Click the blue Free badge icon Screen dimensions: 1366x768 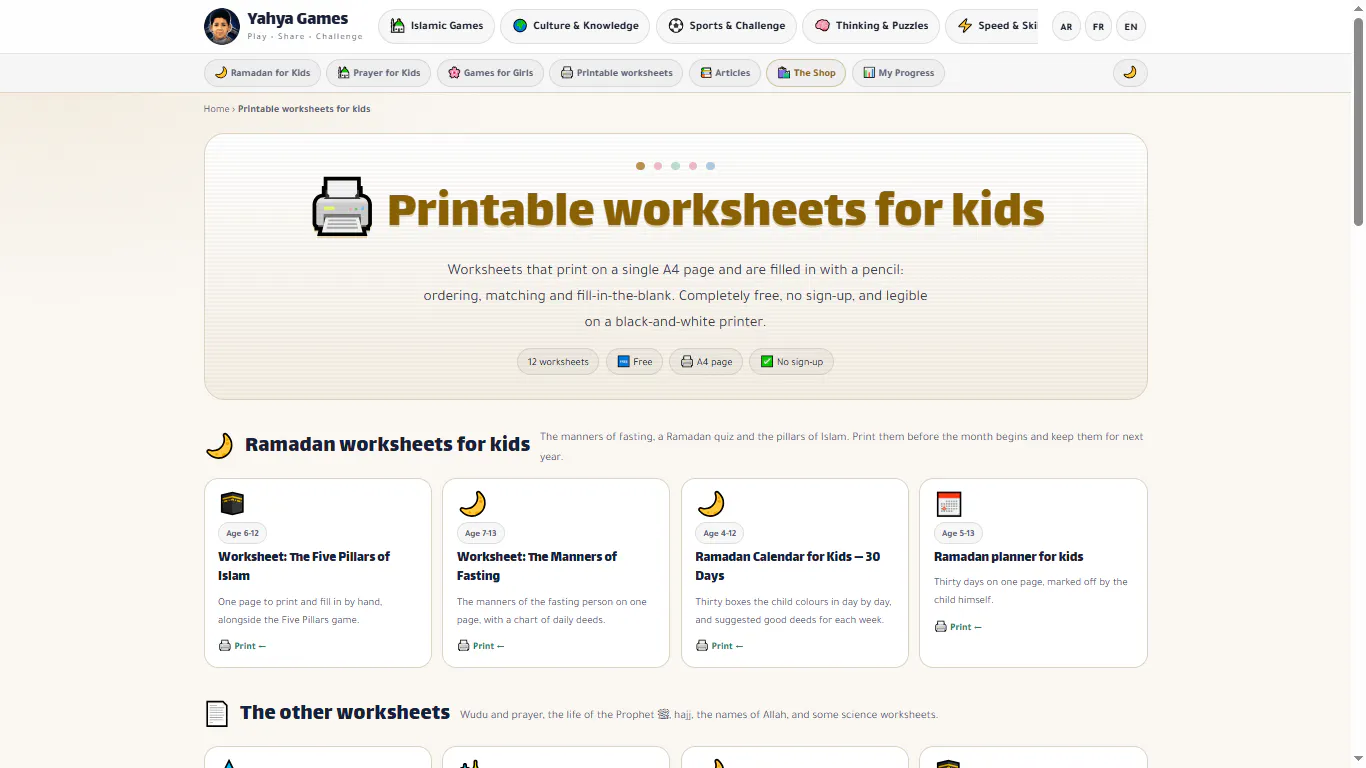(x=624, y=362)
